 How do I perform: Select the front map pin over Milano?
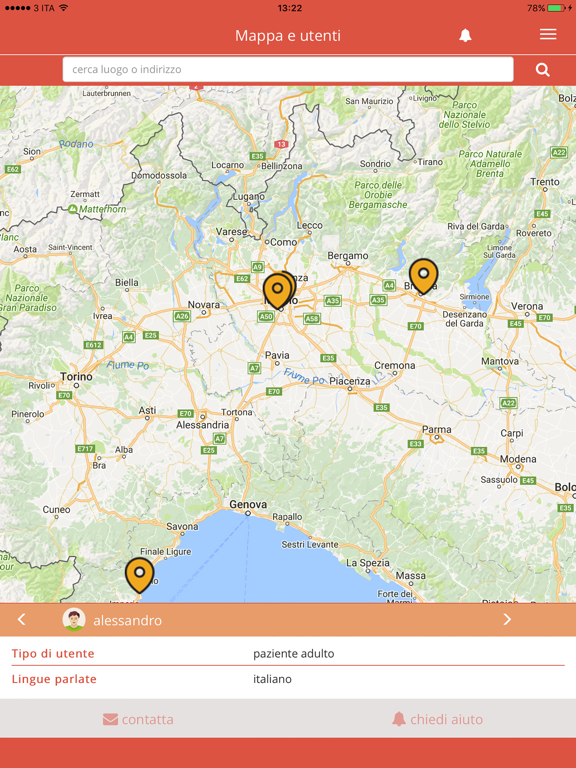pyautogui.click(x=277, y=291)
